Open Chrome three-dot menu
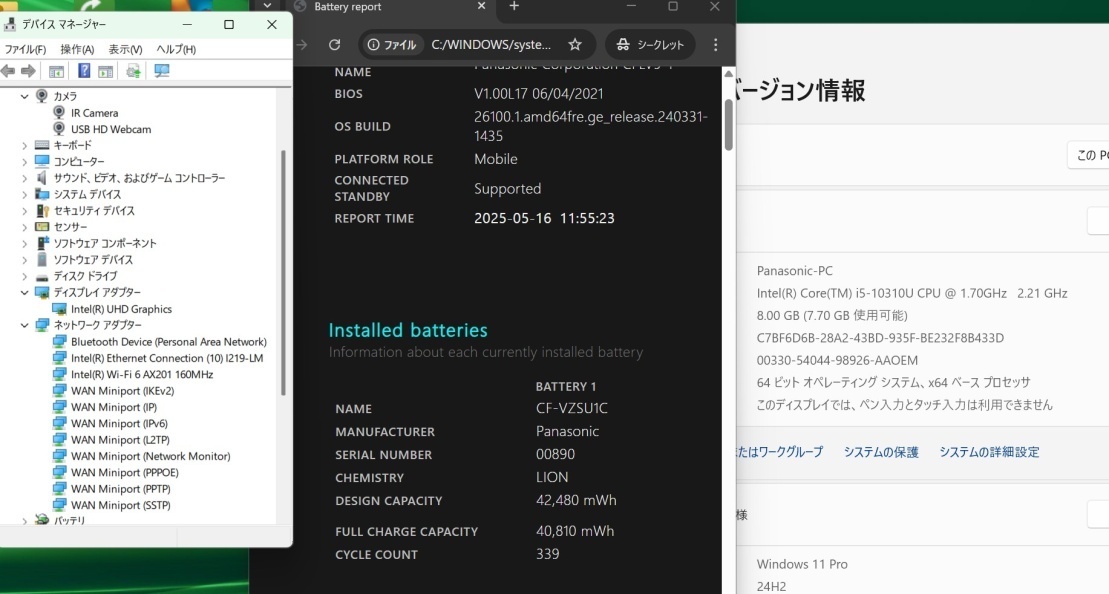 coord(716,45)
